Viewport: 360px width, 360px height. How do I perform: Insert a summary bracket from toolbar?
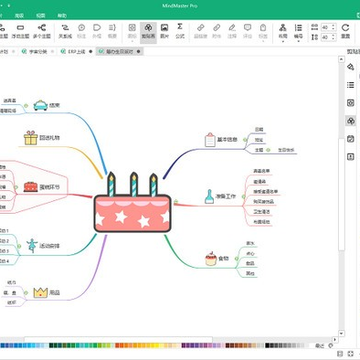click(112, 31)
